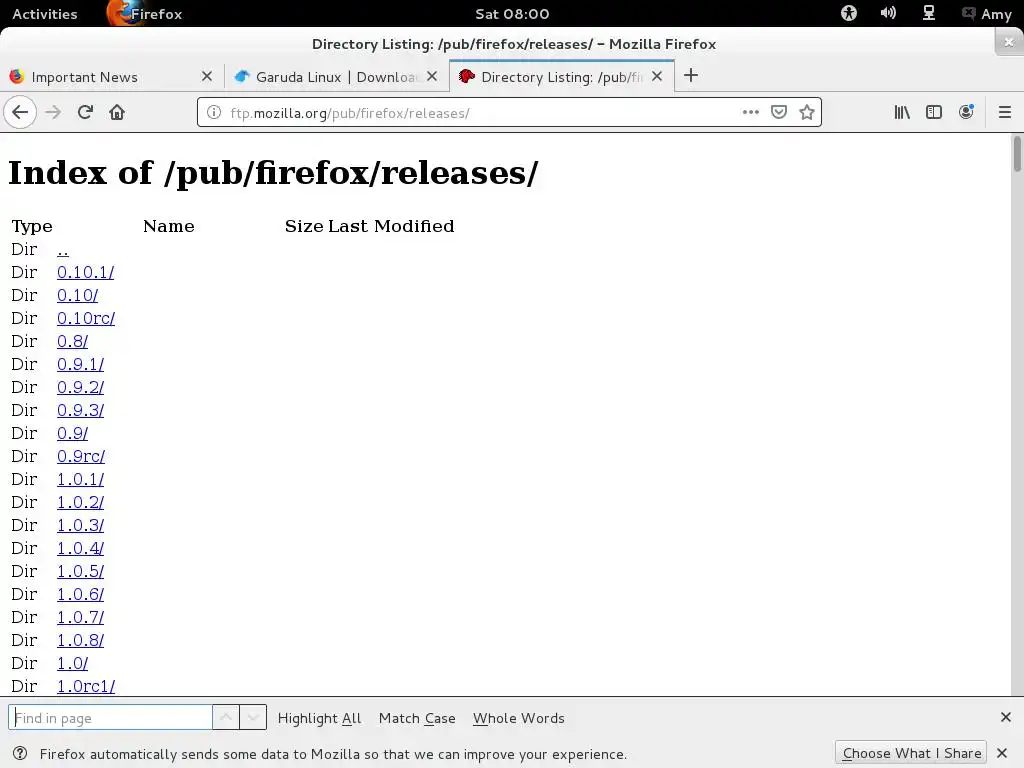
Task: Open the 1.0rc1/ directory link
Action: coord(86,686)
